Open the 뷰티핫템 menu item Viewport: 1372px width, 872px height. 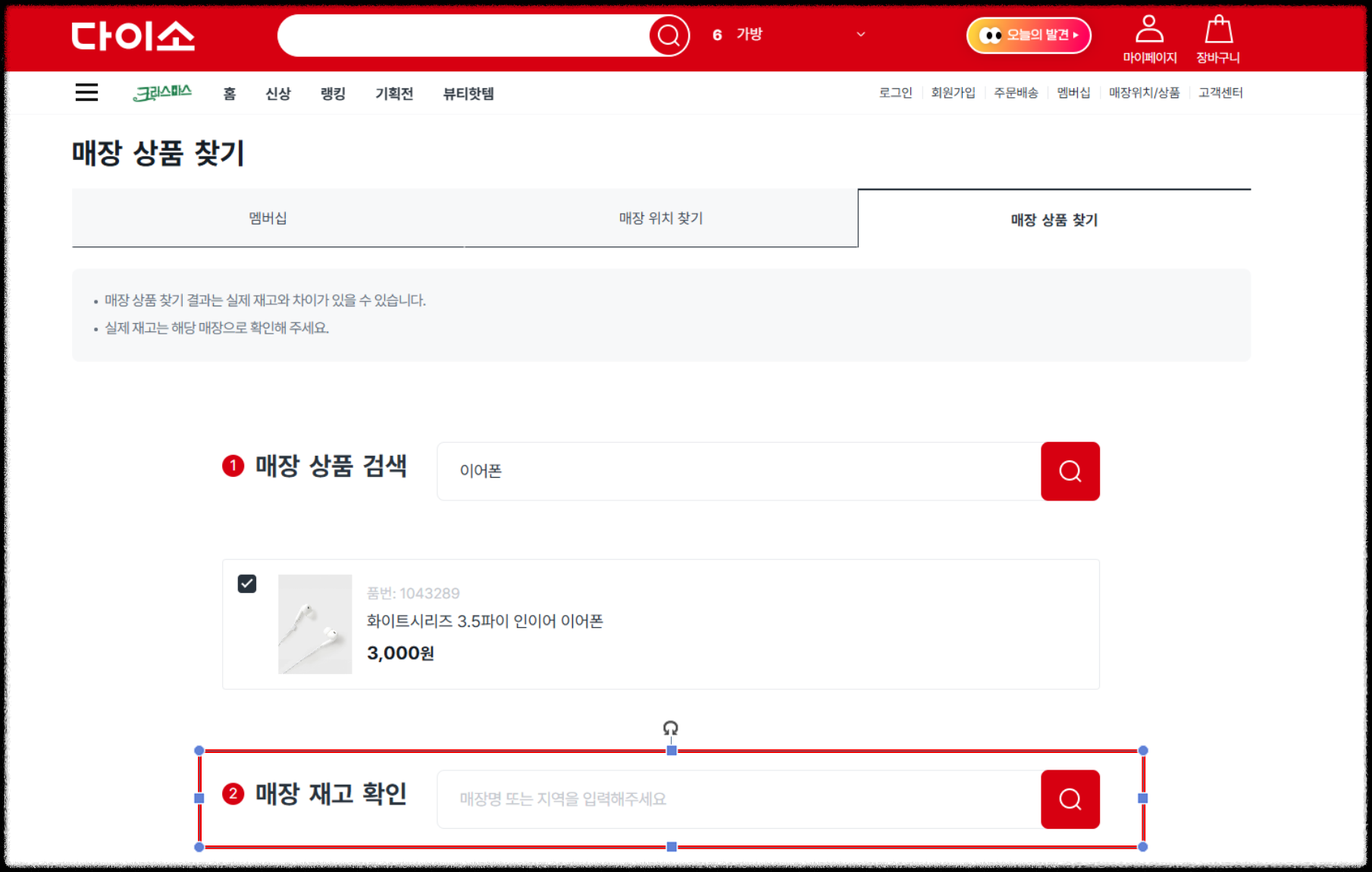click(x=468, y=93)
